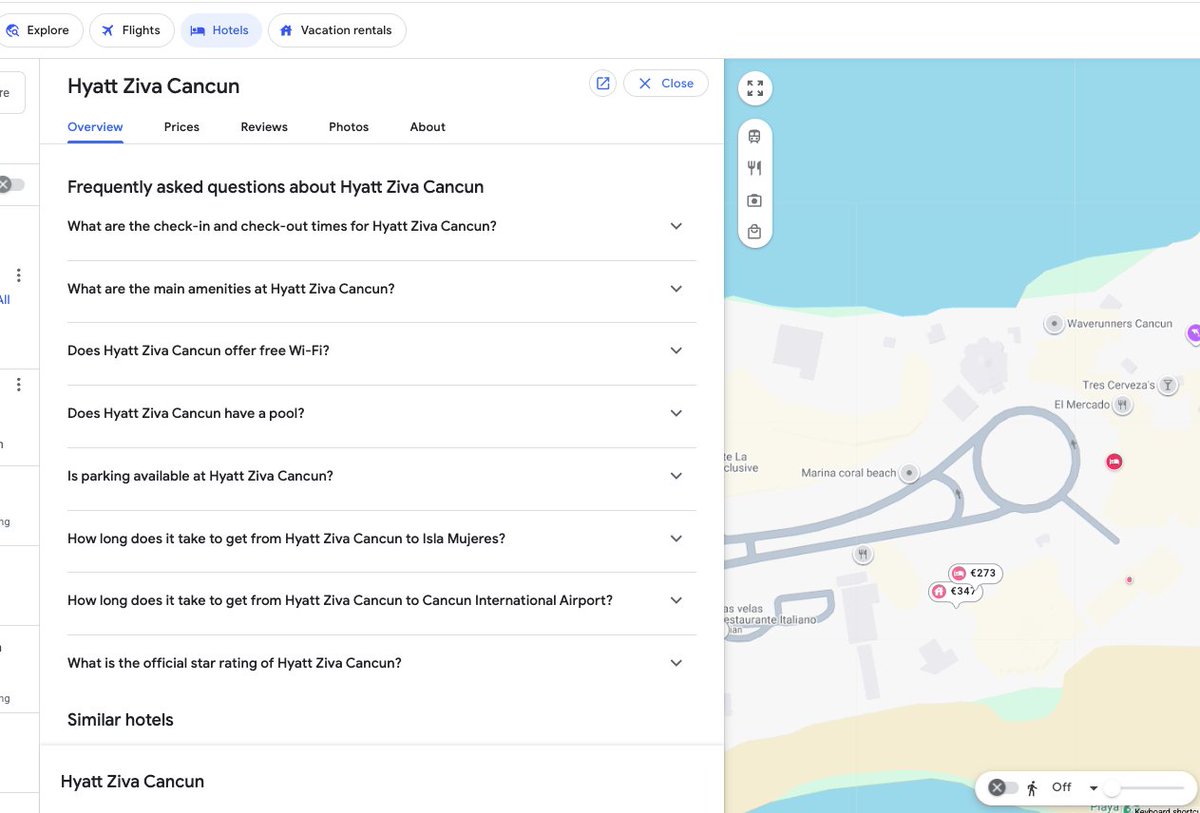Select the Tres Cerveza's bar pin
This screenshot has height=813, width=1200.
(x=1166, y=385)
